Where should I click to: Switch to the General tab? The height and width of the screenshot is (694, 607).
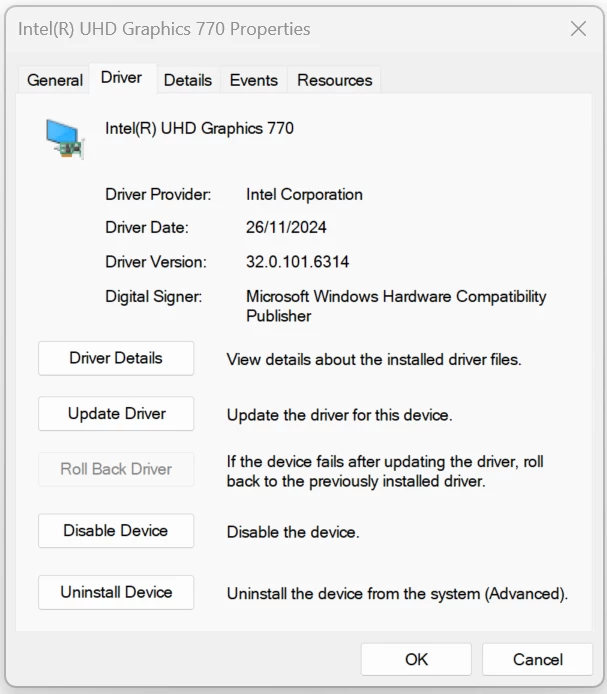point(54,80)
